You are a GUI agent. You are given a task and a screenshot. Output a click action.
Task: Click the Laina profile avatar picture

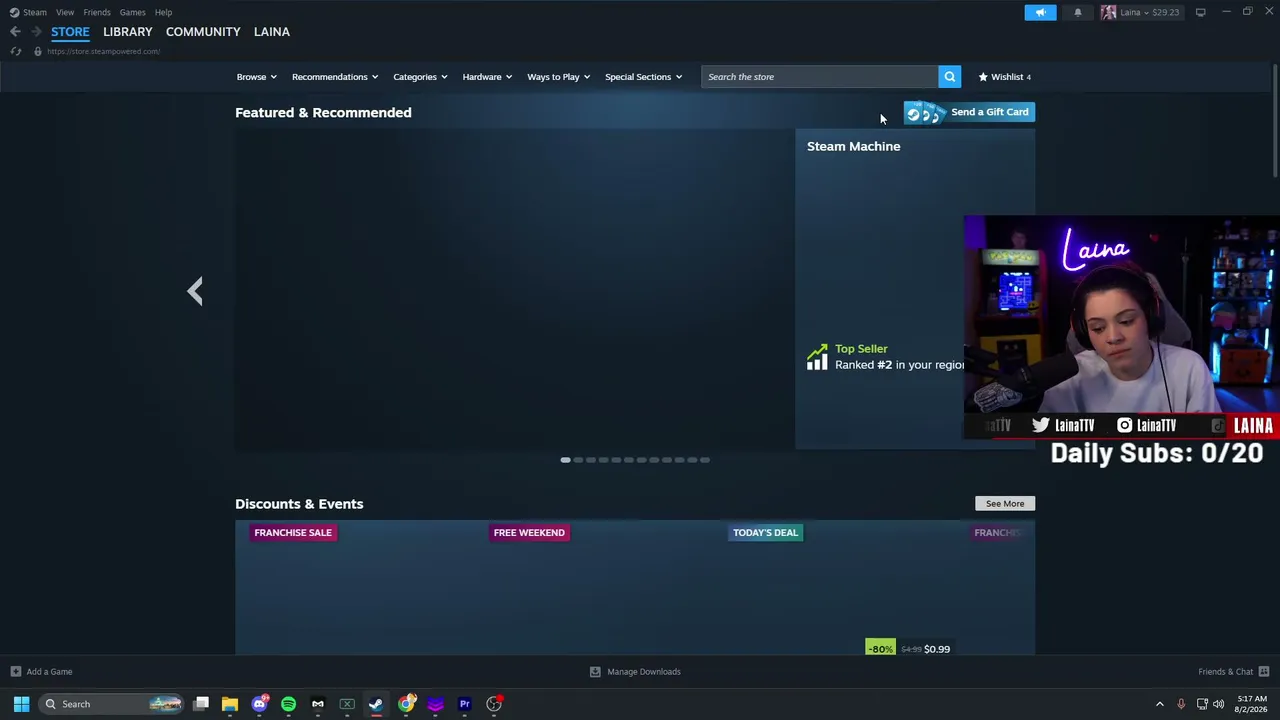(1108, 12)
